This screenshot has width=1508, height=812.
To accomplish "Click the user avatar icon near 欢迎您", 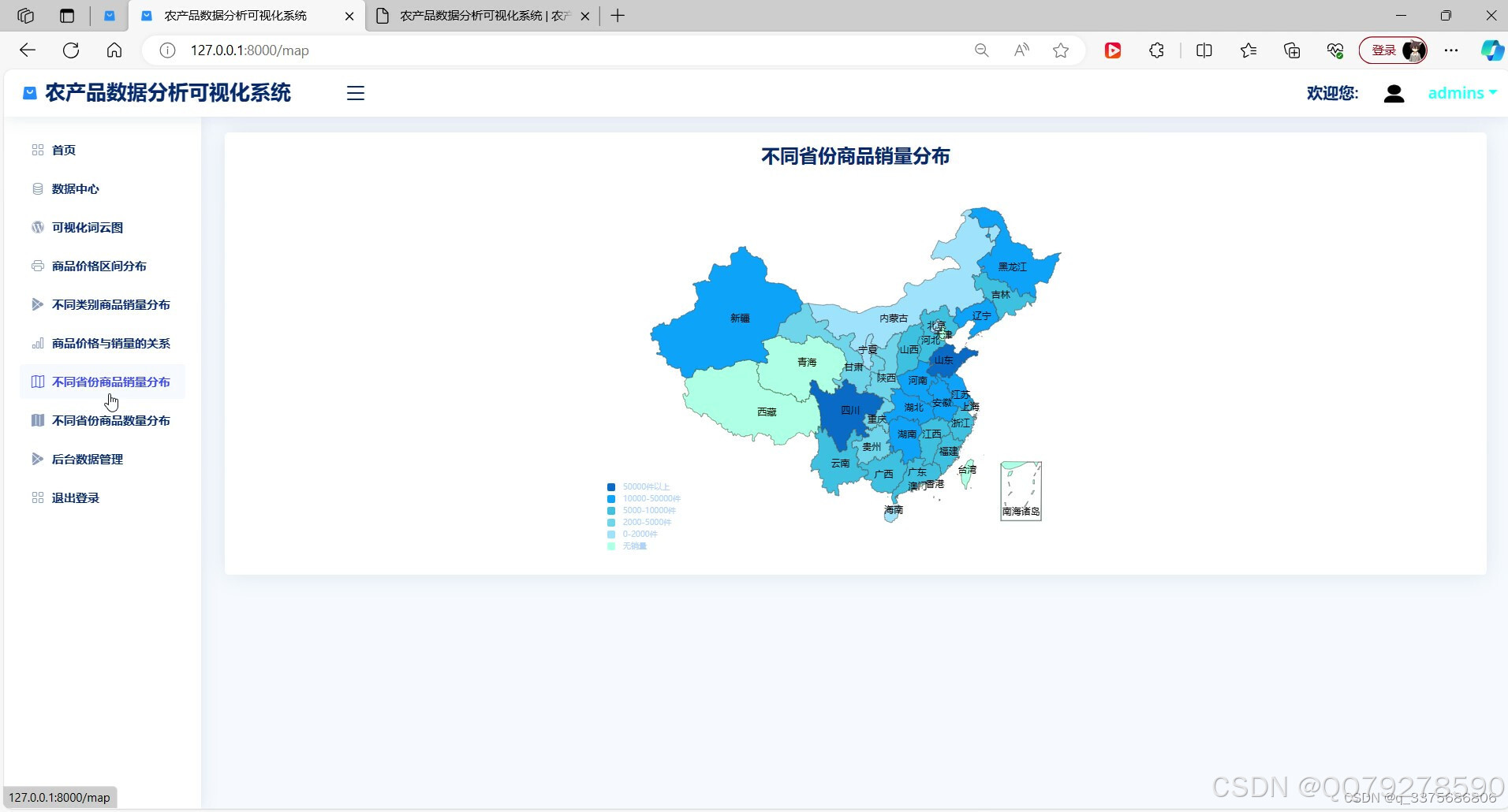I will click(x=1394, y=94).
